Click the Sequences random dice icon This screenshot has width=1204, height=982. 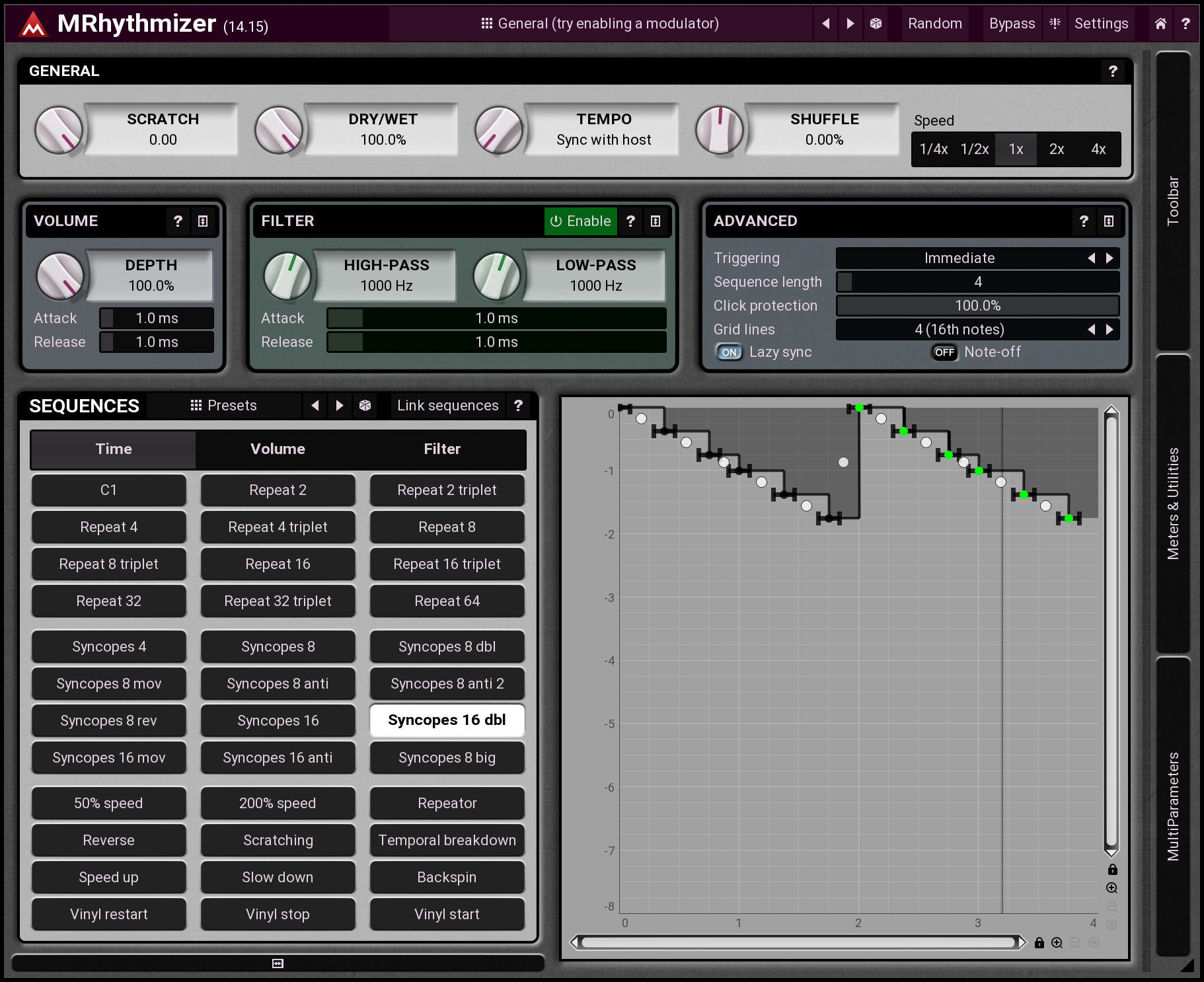(365, 405)
